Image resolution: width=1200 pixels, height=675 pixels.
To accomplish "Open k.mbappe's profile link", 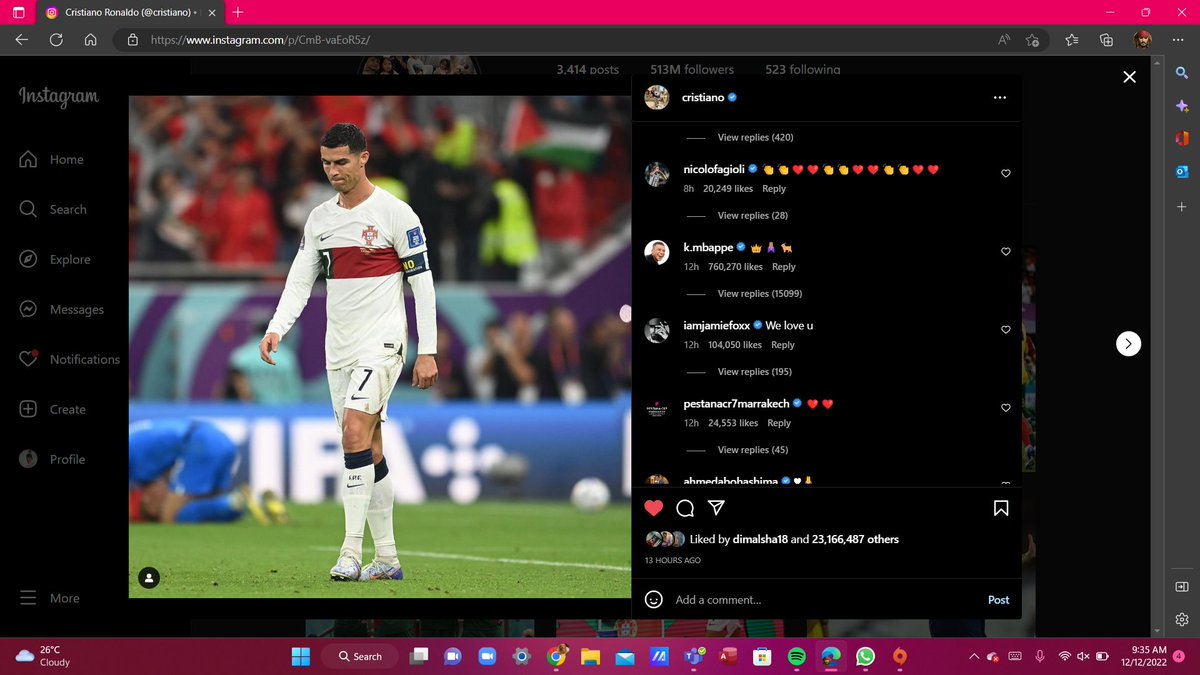I will (708, 247).
